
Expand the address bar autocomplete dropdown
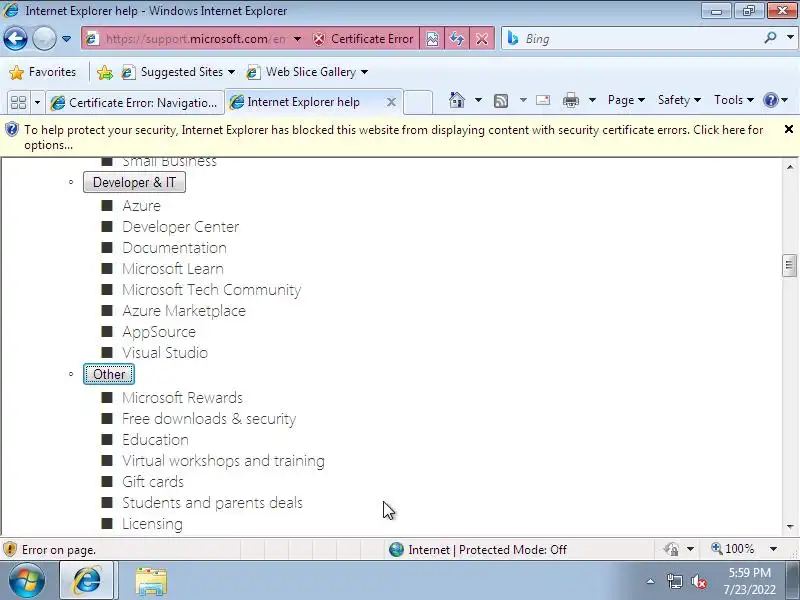(x=297, y=39)
